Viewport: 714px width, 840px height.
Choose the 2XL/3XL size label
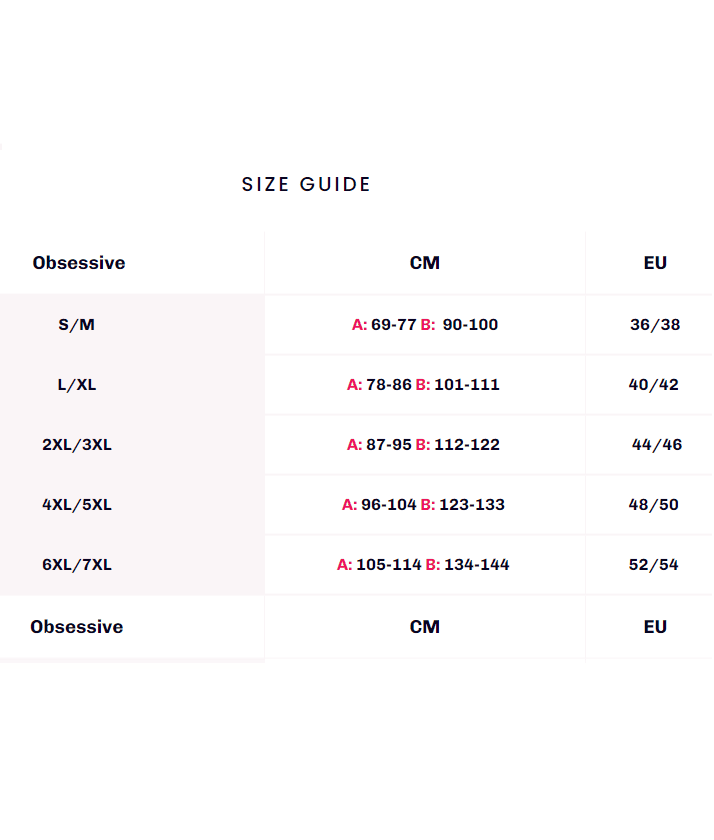(77, 445)
